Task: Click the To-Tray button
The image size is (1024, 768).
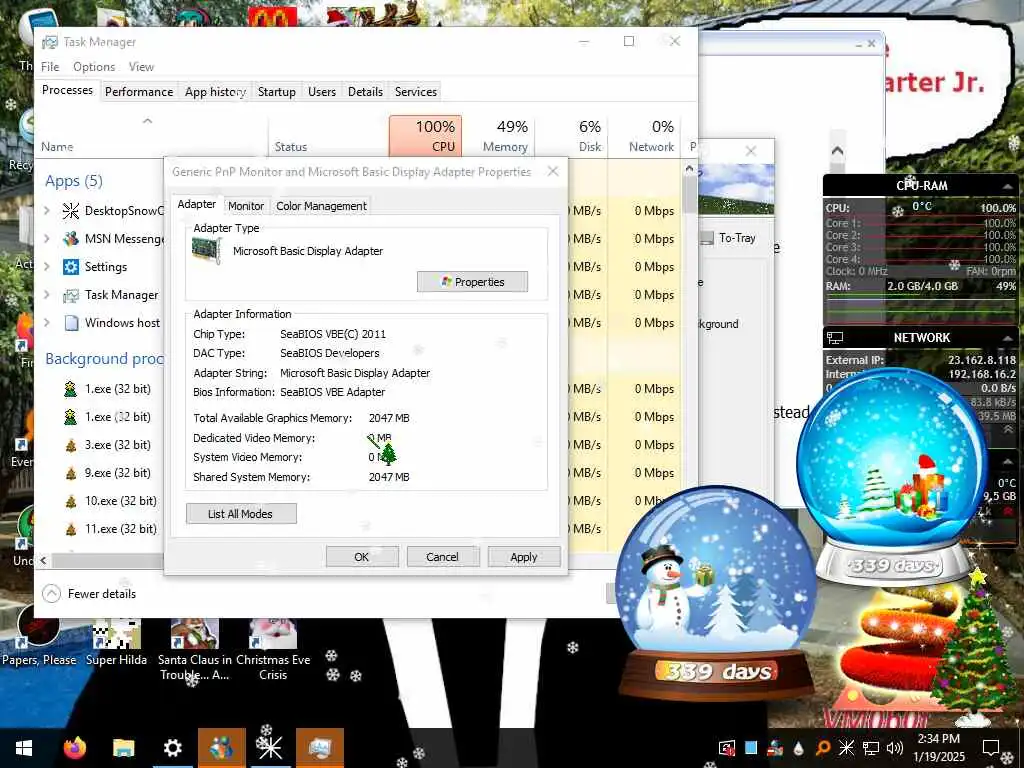Action: [x=728, y=238]
